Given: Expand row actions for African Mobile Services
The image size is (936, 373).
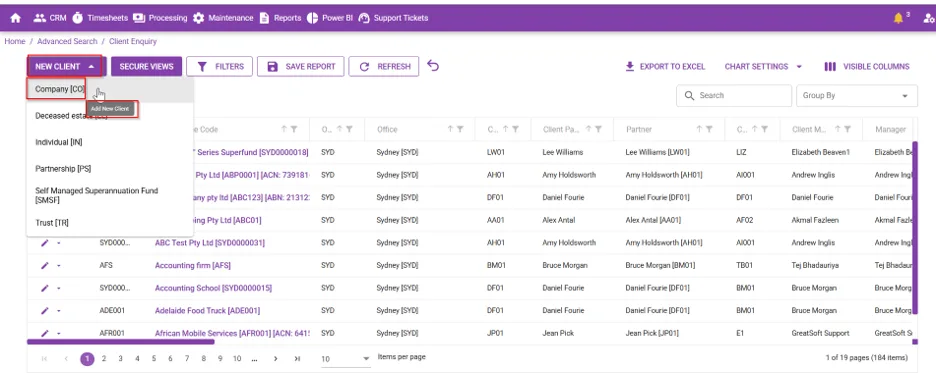Looking at the screenshot, I should pyautogui.click(x=58, y=333).
